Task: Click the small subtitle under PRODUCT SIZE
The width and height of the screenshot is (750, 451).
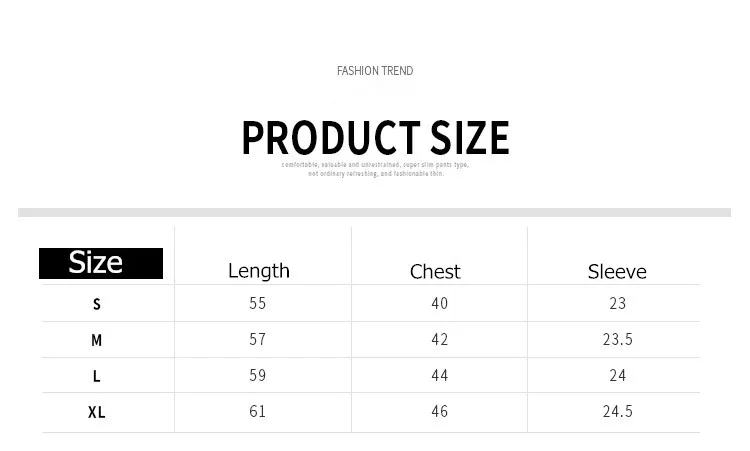Action: (375, 169)
